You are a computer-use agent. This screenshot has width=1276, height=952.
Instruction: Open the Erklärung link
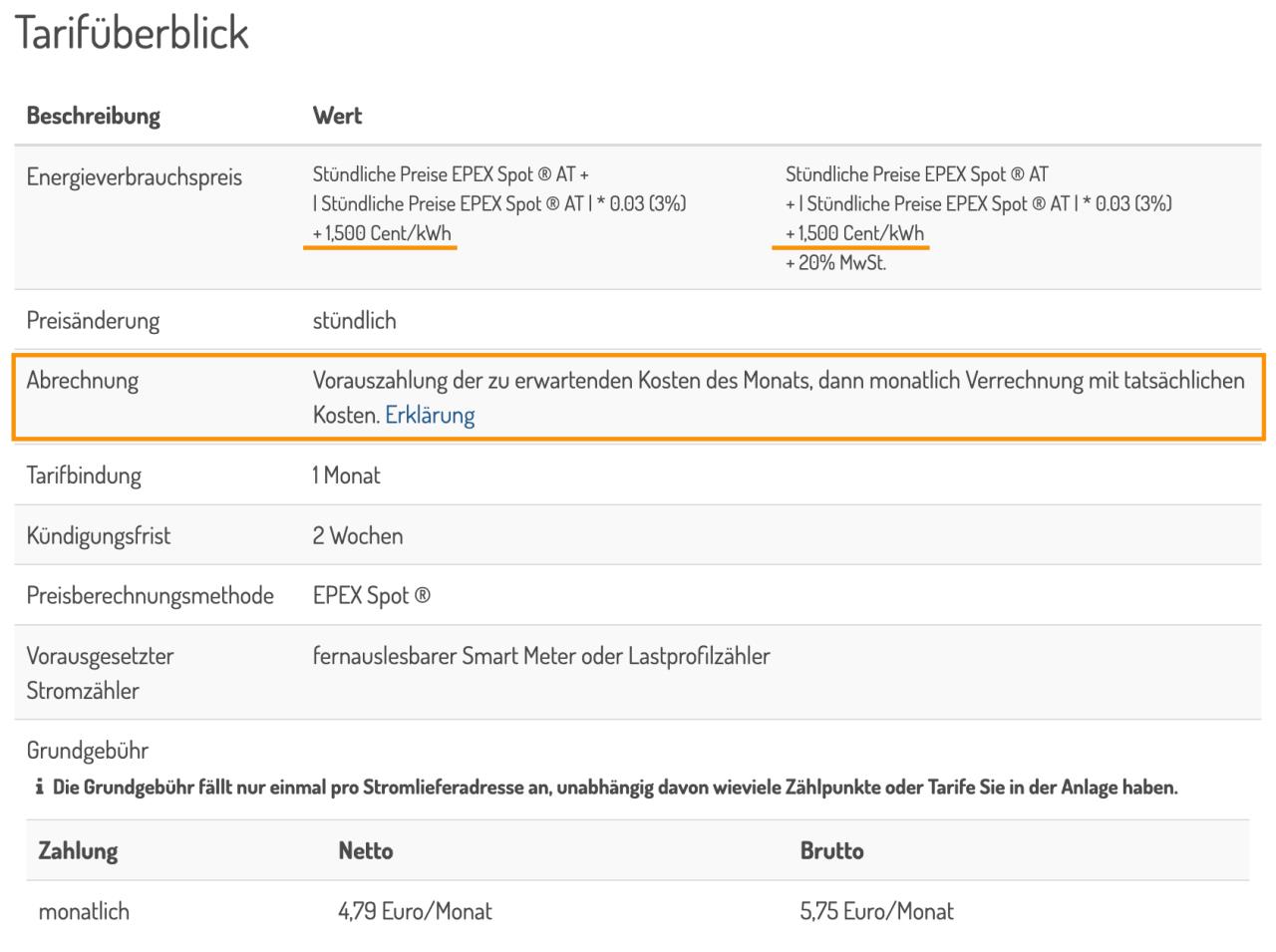[x=430, y=415]
